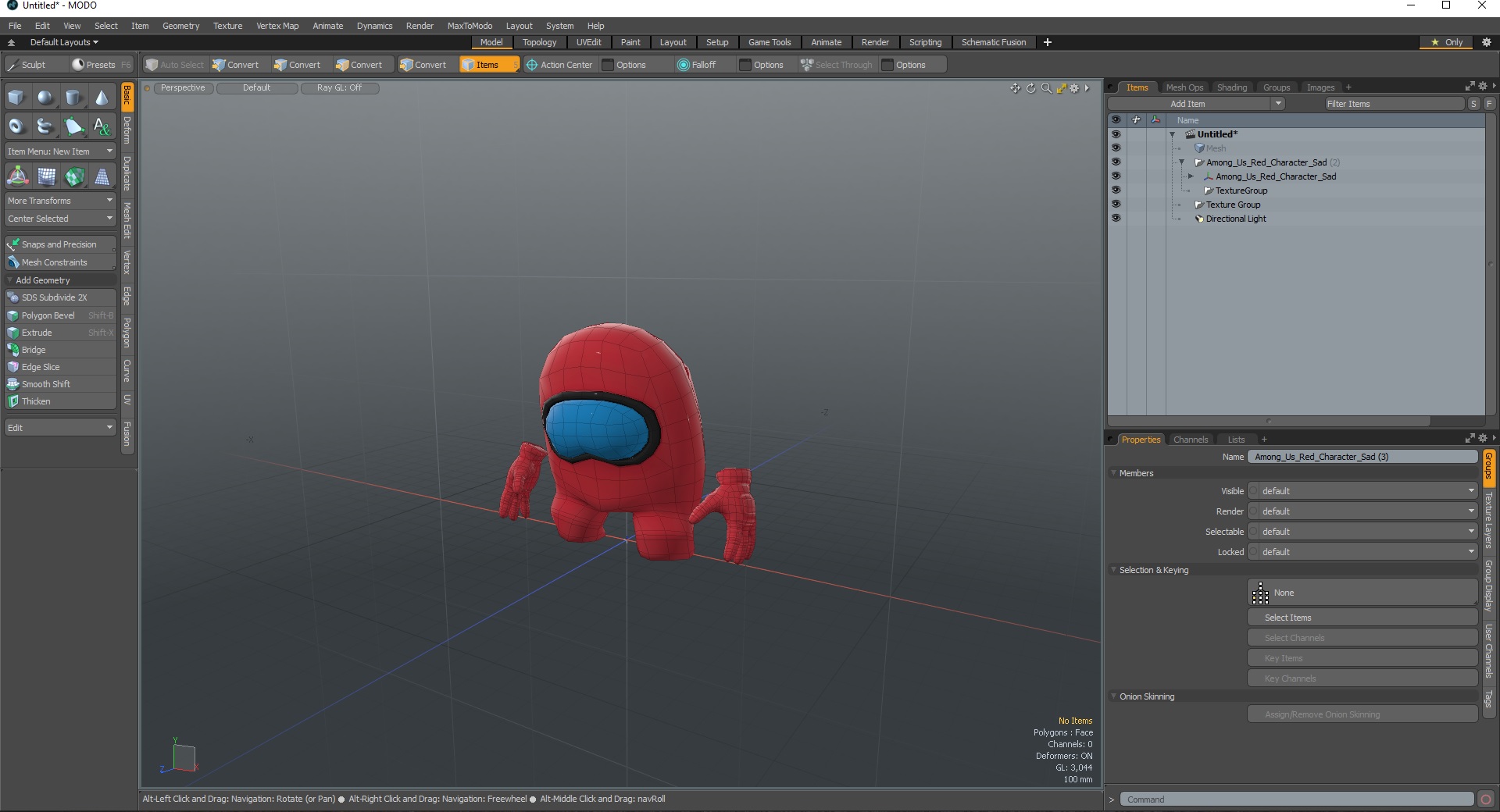
Task: Select the Sphere primitive tool
Action: [x=45, y=98]
